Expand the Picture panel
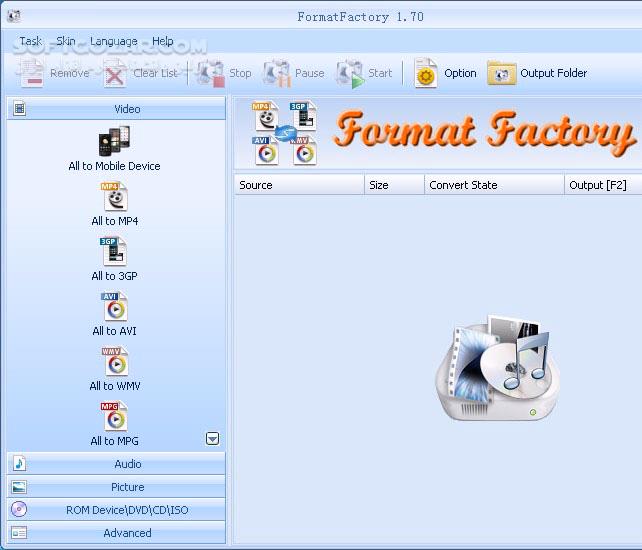 coord(116,487)
